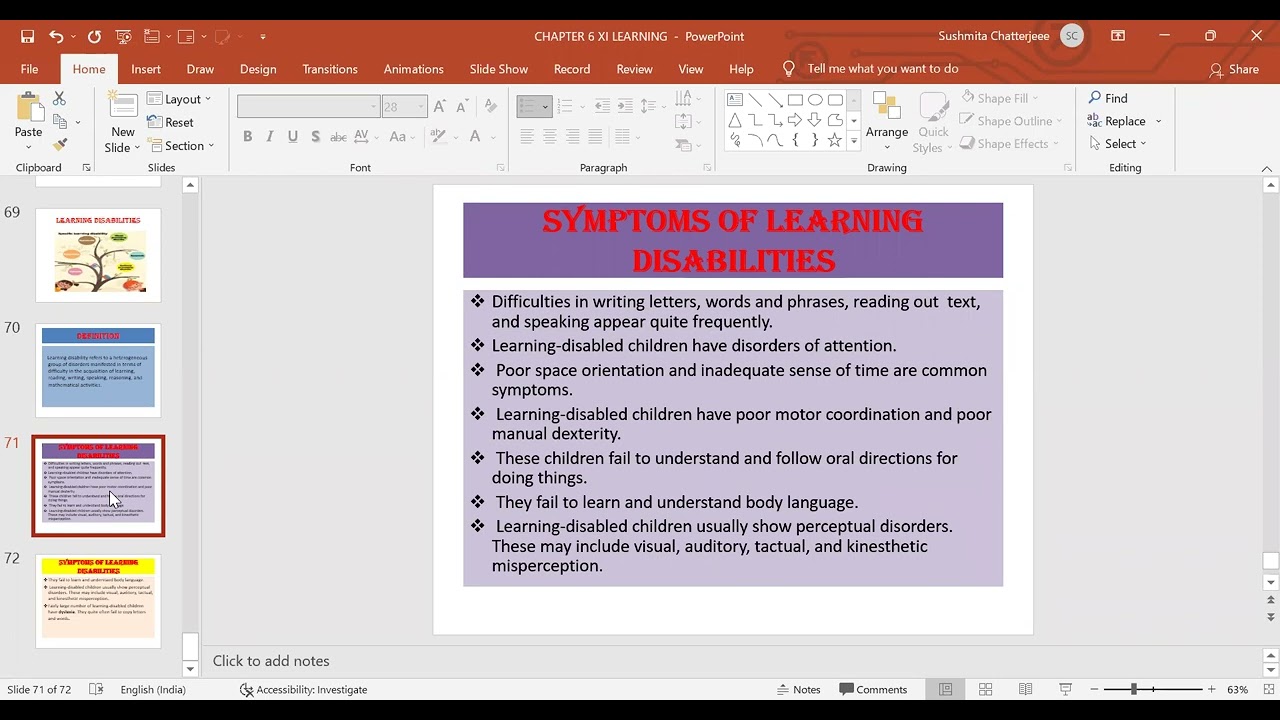This screenshot has height=720, width=1280.
Task: Click the Cut scissors icon
Action: pyautogui.click(x=59, y=98)
